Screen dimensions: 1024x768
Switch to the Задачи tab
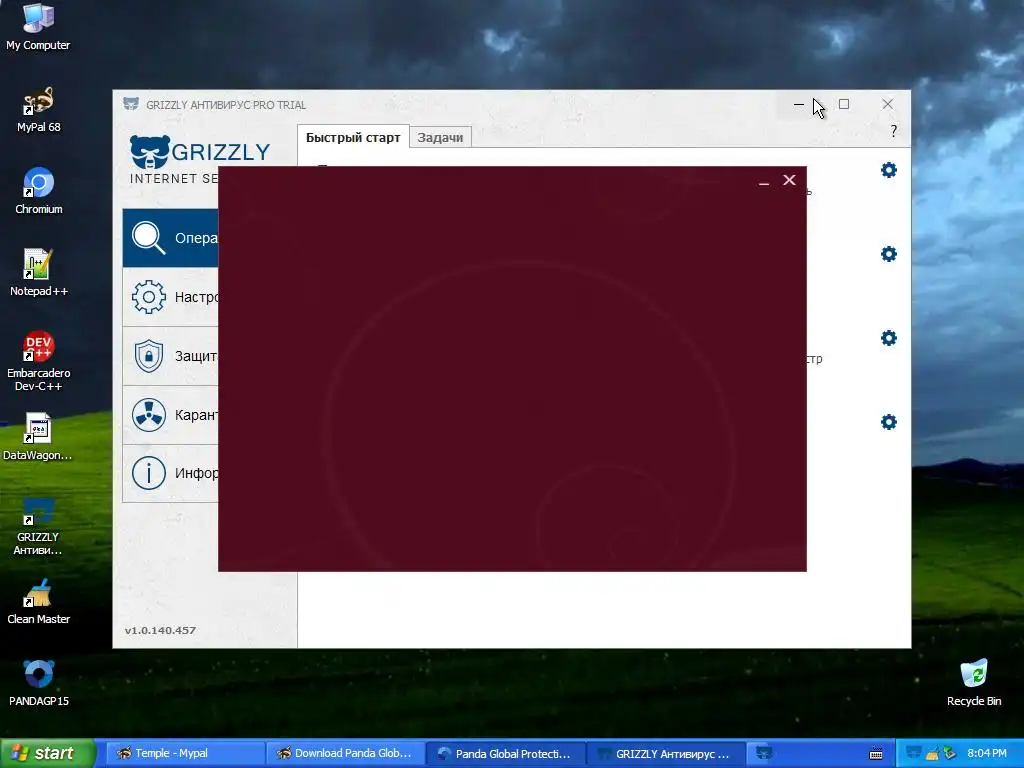440,137
